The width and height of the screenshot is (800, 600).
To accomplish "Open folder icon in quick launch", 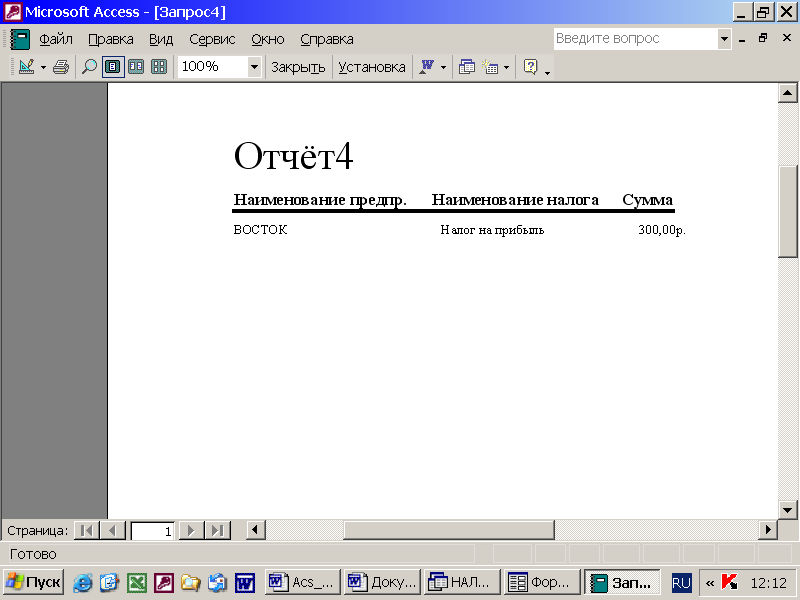I will (x=191, y=582).
